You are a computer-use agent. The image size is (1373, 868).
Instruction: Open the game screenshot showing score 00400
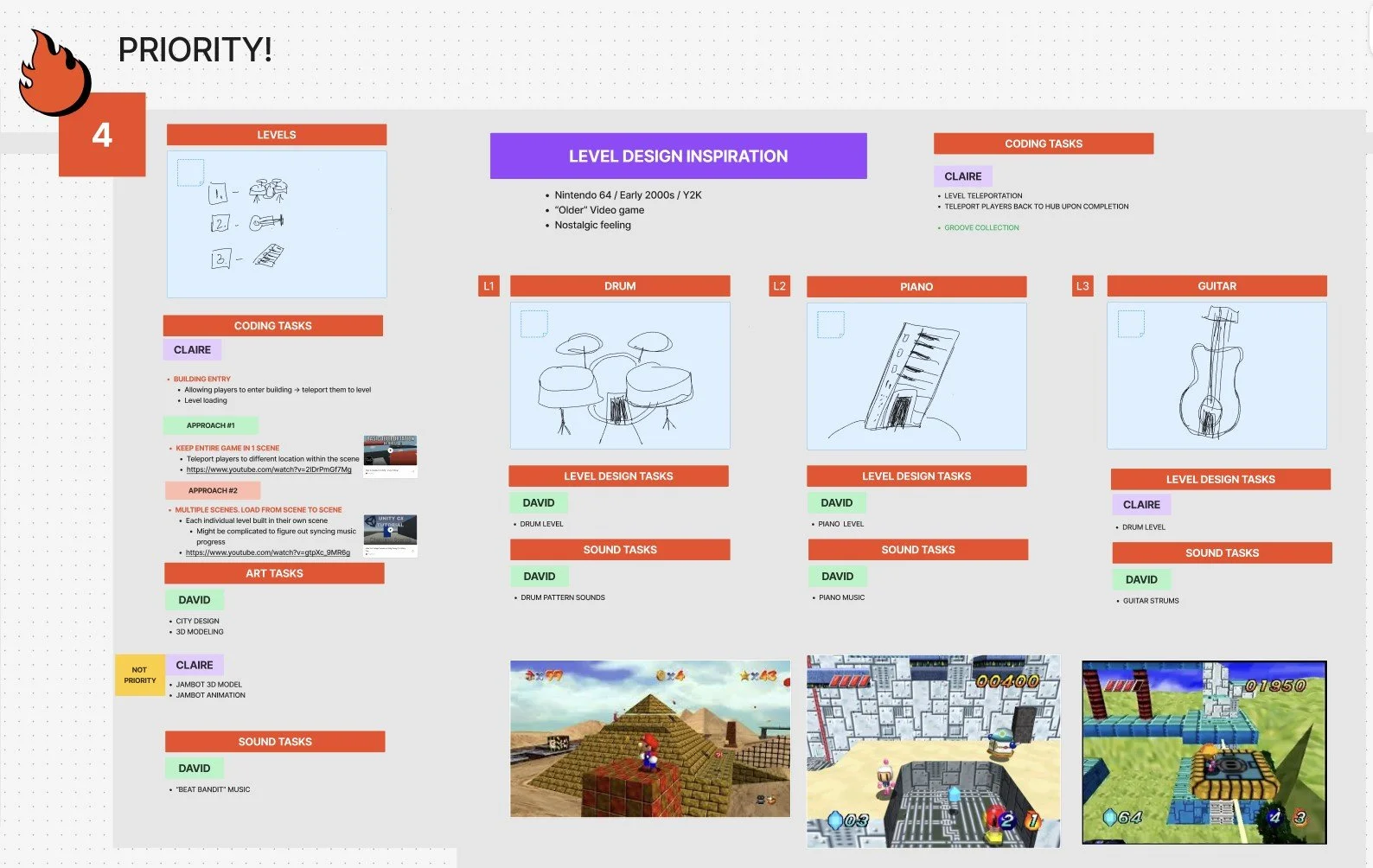[x=934, y=751]
